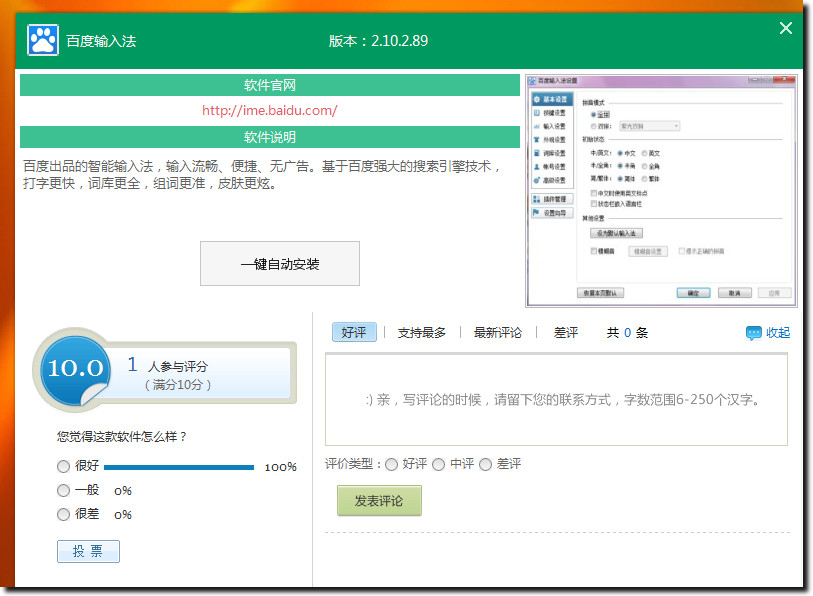Click the 10.0 score badge
The width and height of the screenshot is (813, 596).
click(x=76, y=369)
